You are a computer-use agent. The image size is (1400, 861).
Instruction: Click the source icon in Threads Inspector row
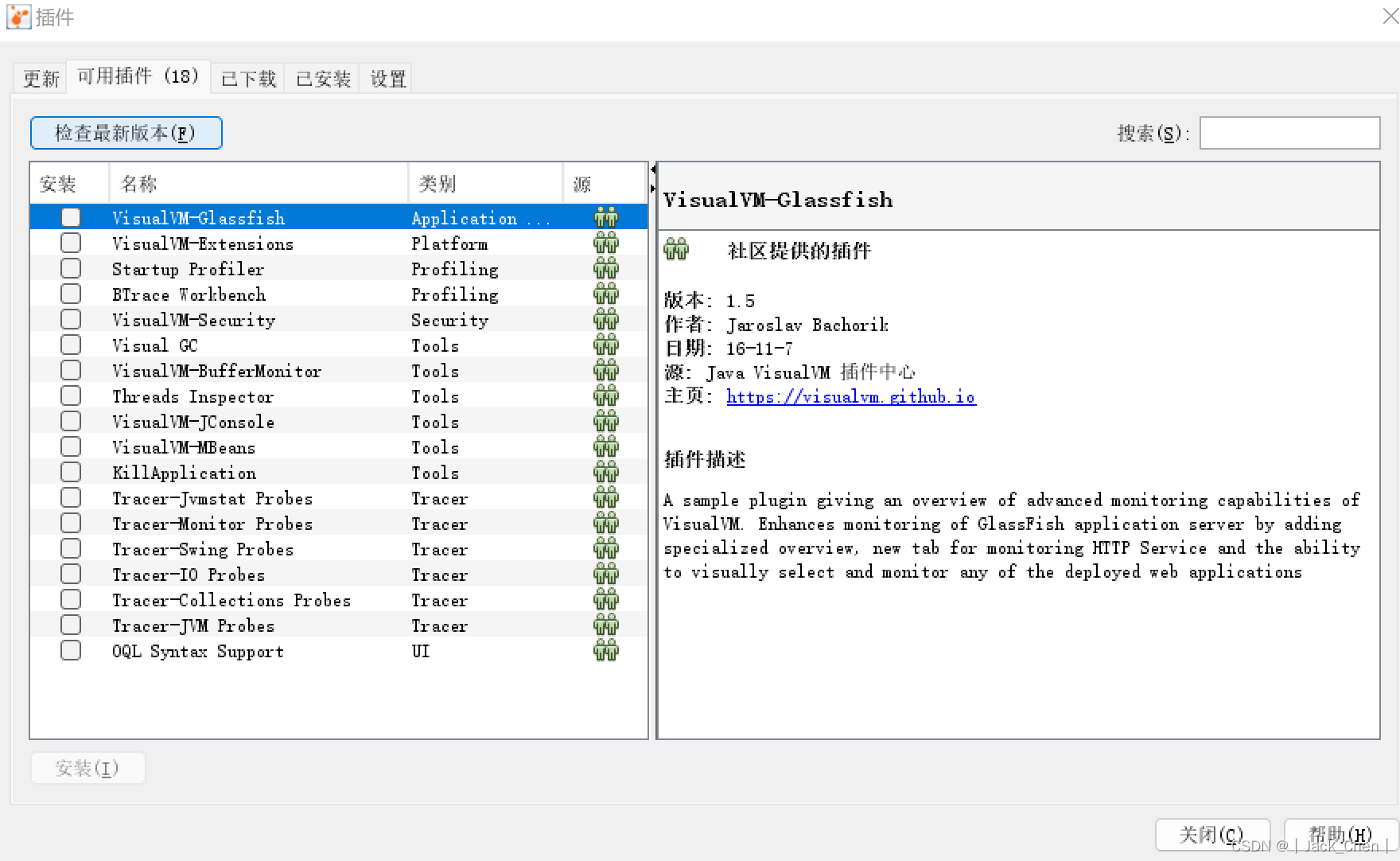click(605, 395)
